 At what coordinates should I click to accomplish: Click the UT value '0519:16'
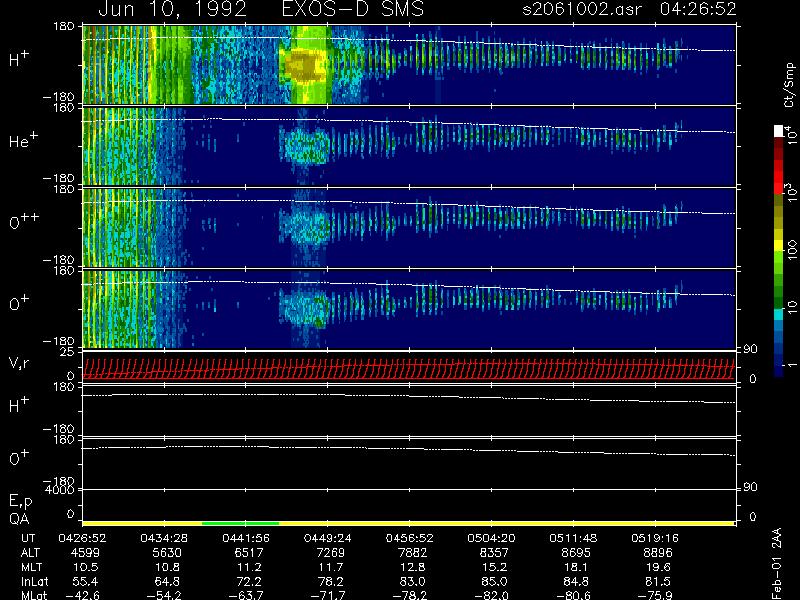pos(655,538)
